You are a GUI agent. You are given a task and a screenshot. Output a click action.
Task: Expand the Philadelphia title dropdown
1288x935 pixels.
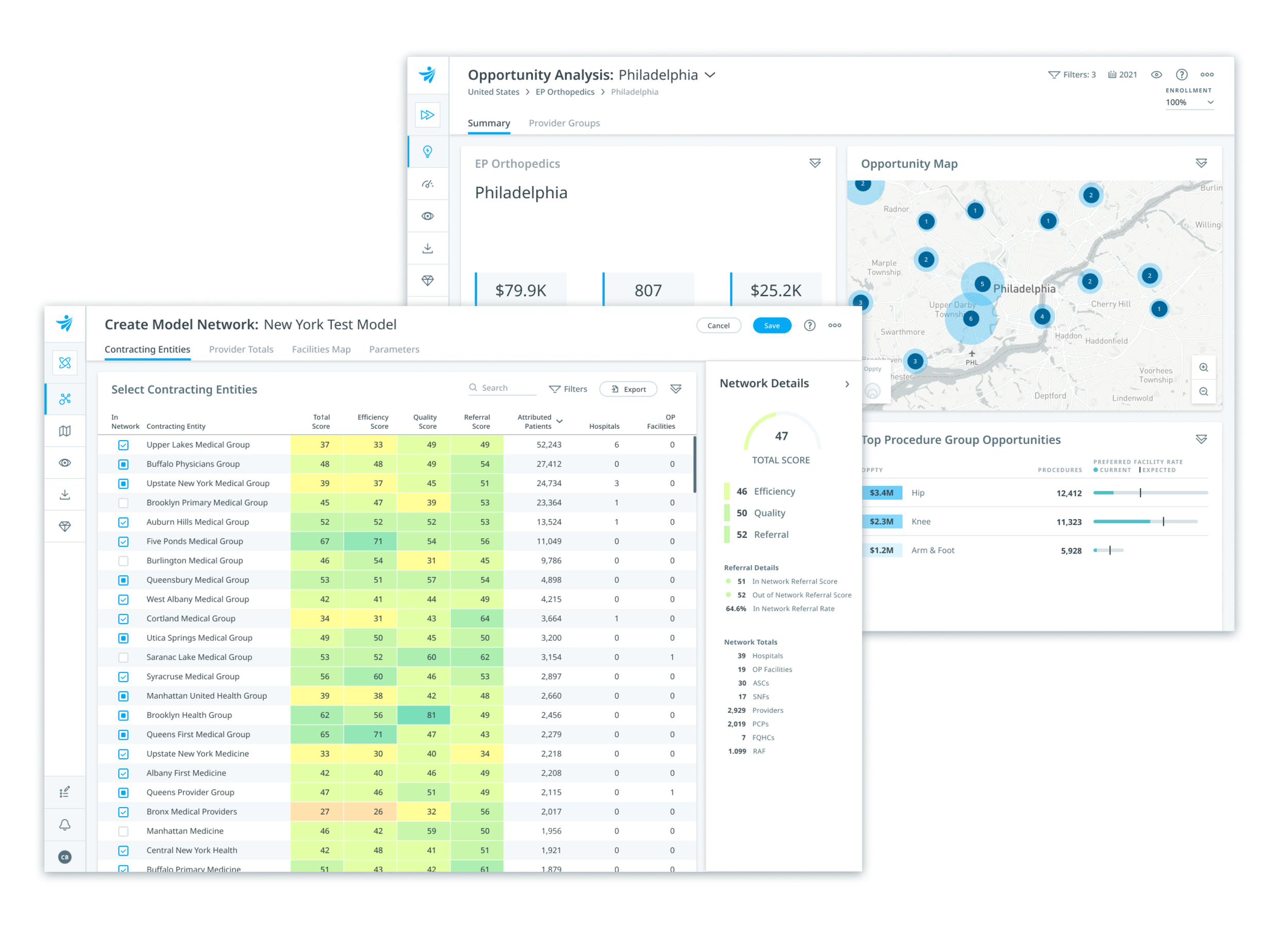click(710, 75)
